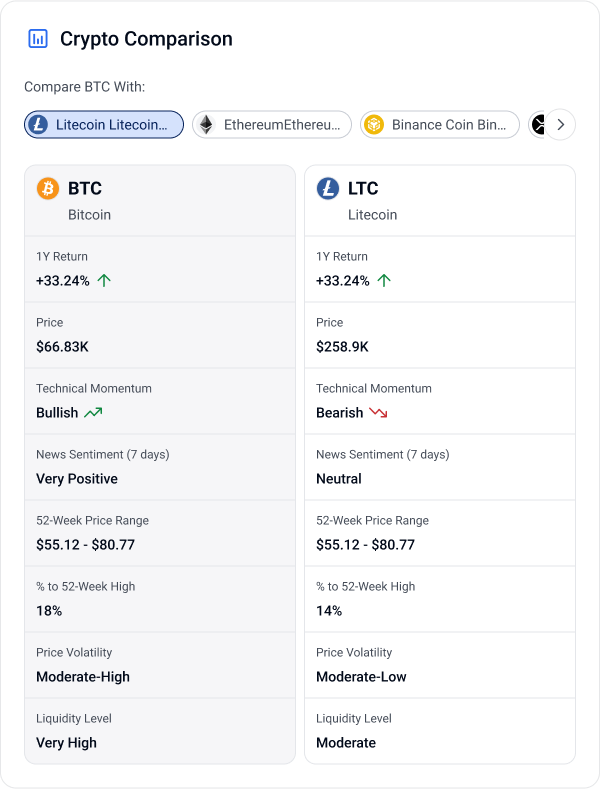Click BTC 1Y Return green up arrow

click(104, 280)
